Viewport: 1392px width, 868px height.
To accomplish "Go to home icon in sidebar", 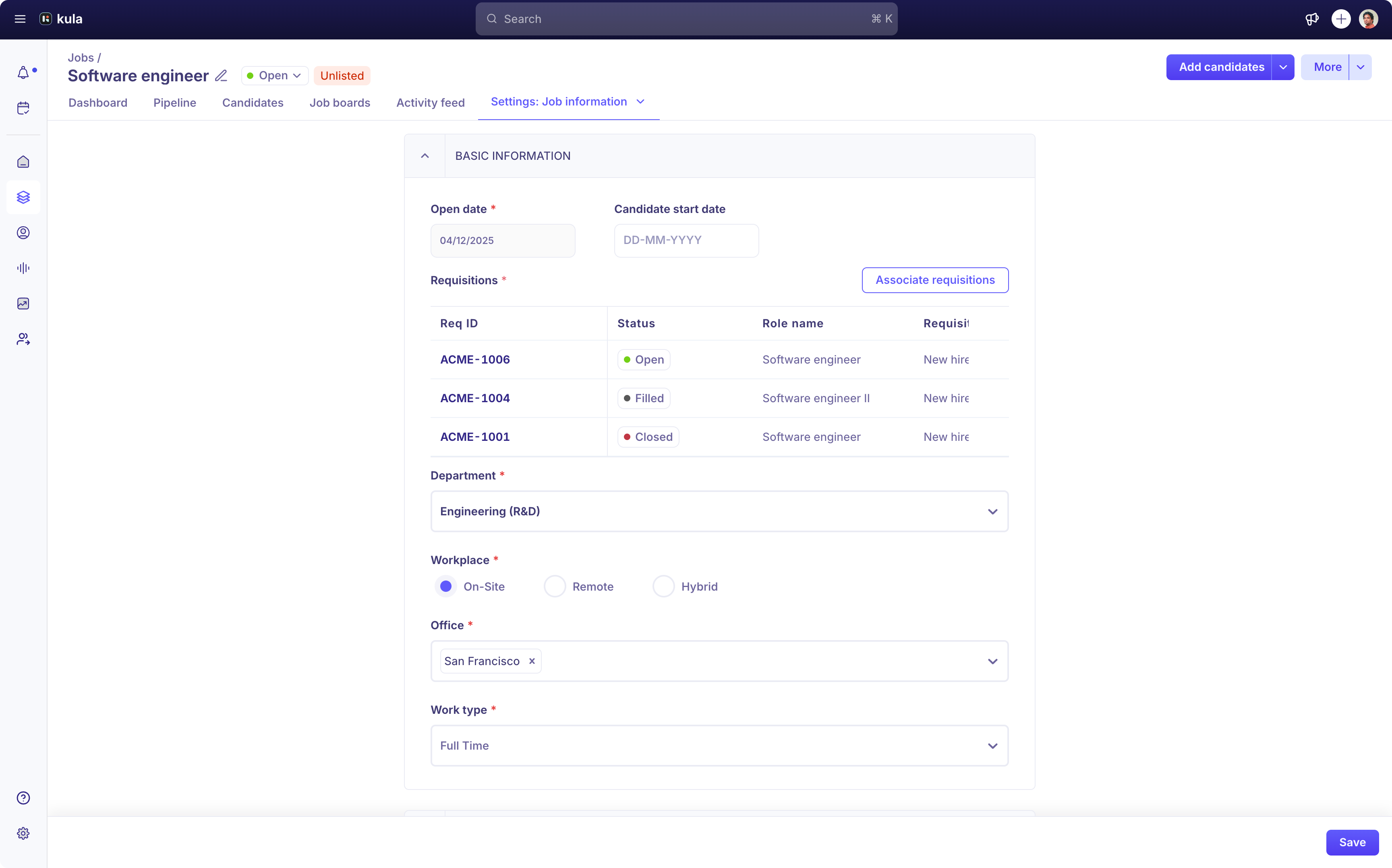I will [x=23, y=162].
